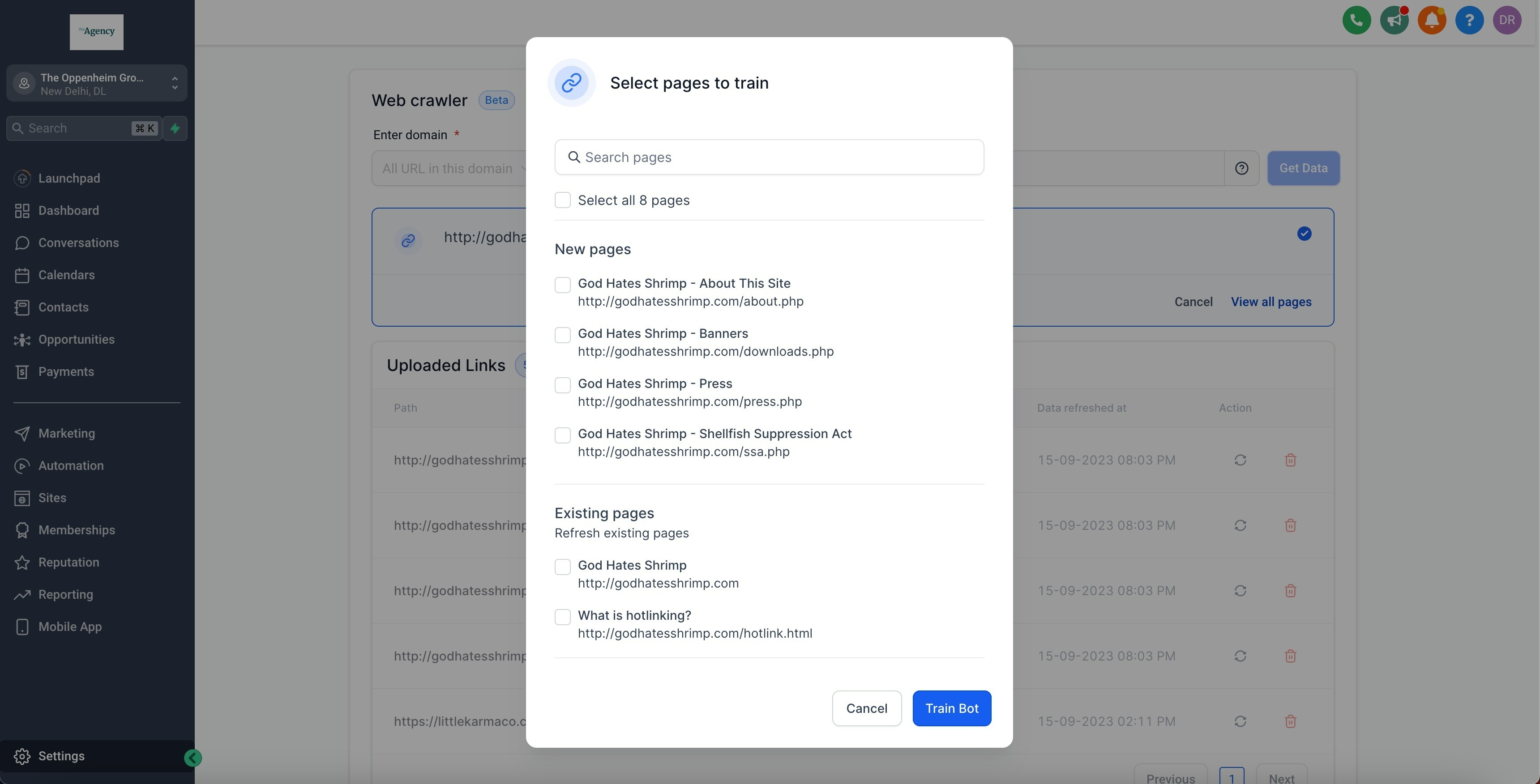
Task: Collapse sidebar with green arrow icon
Action: coord(192,758)
